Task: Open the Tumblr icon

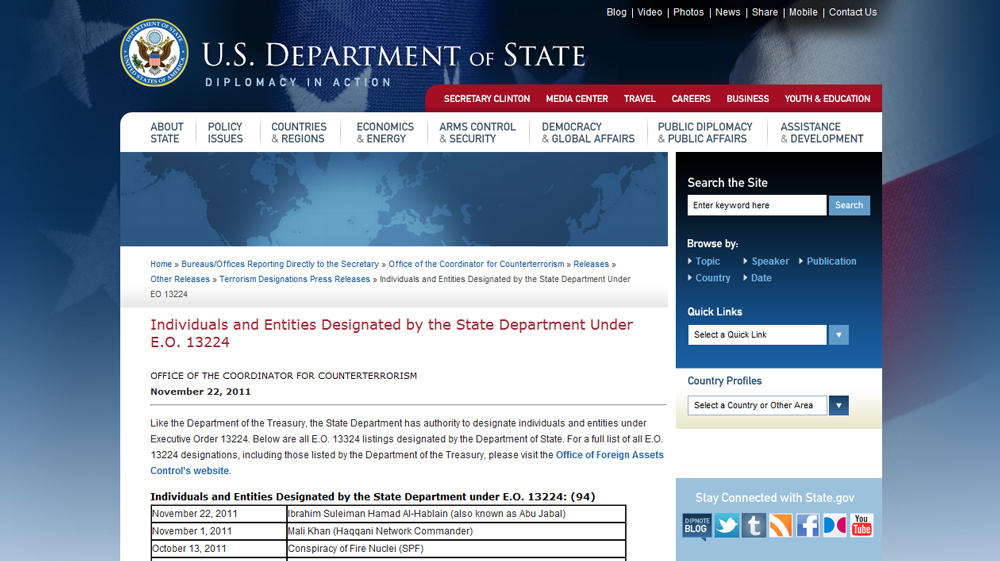Action: [753, 526]
